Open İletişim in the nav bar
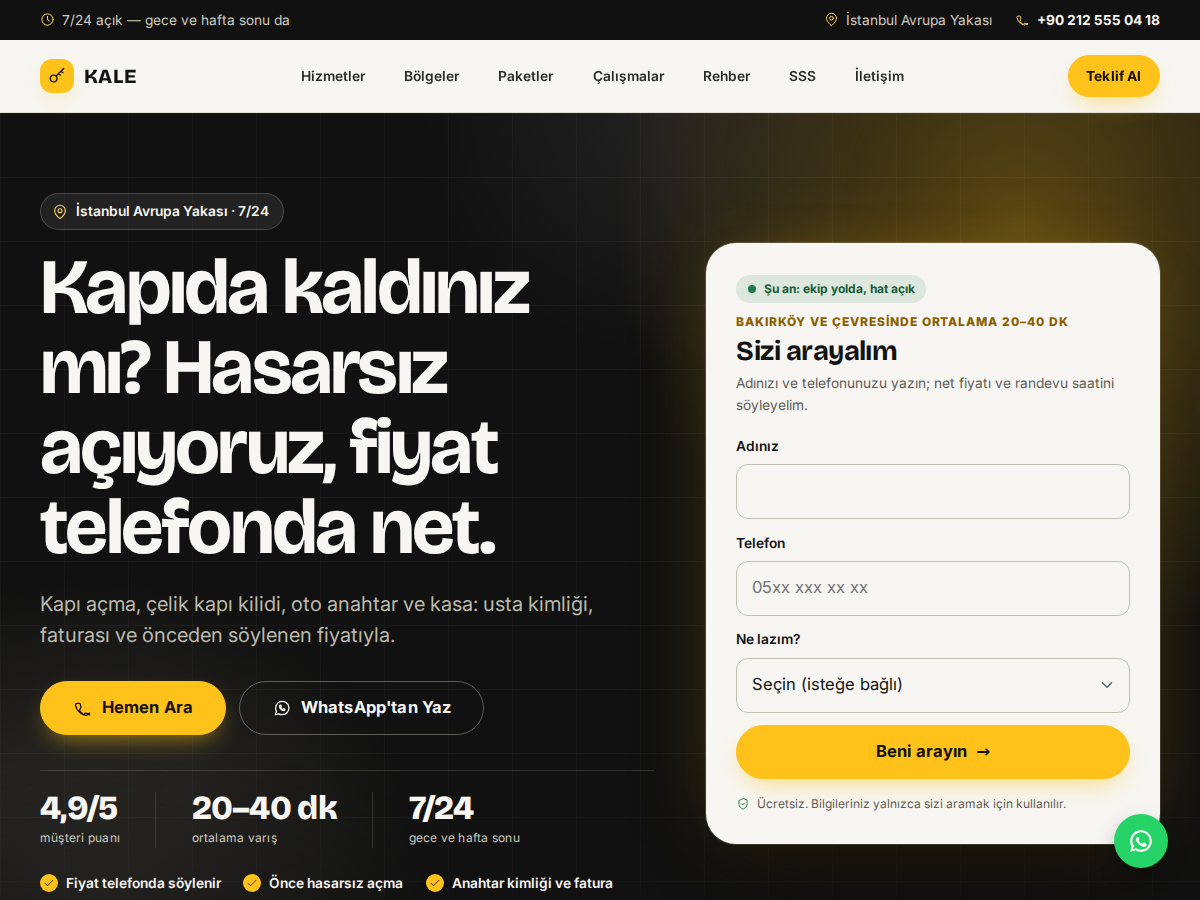Screen dimensions: 1200x900 (879, 76)
